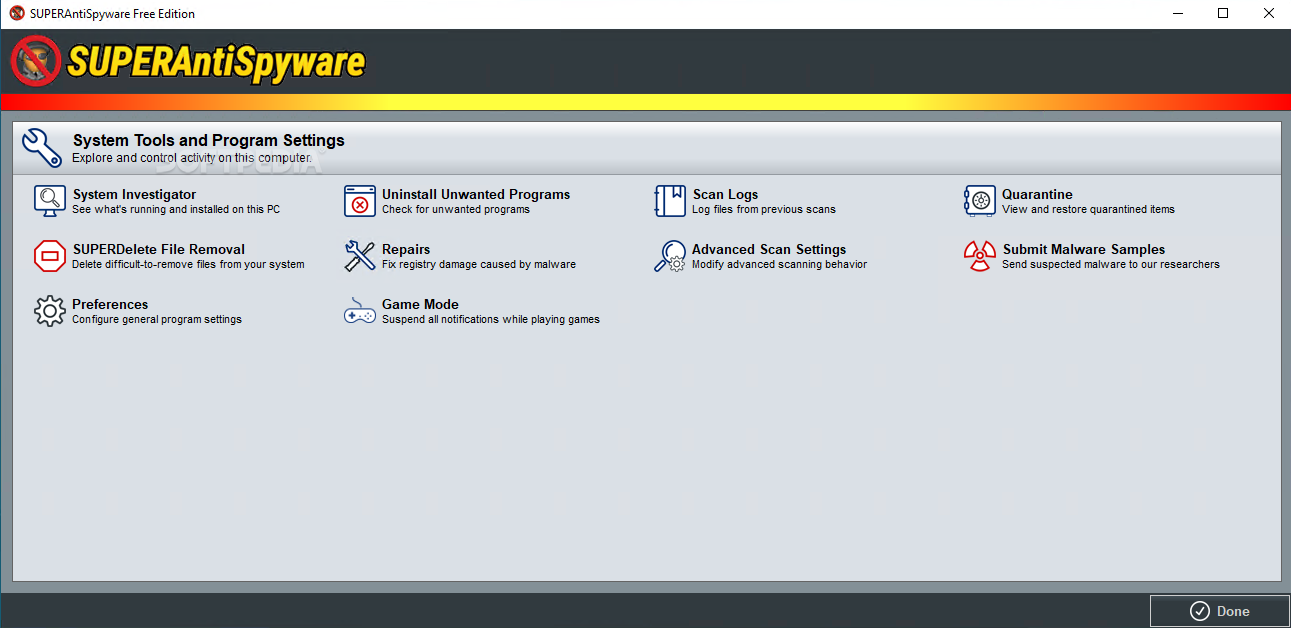Viewport: 1291px width, 628px height.
Task: Click the Repairs wrench and screwdriver icon
Action: point(360,256)
